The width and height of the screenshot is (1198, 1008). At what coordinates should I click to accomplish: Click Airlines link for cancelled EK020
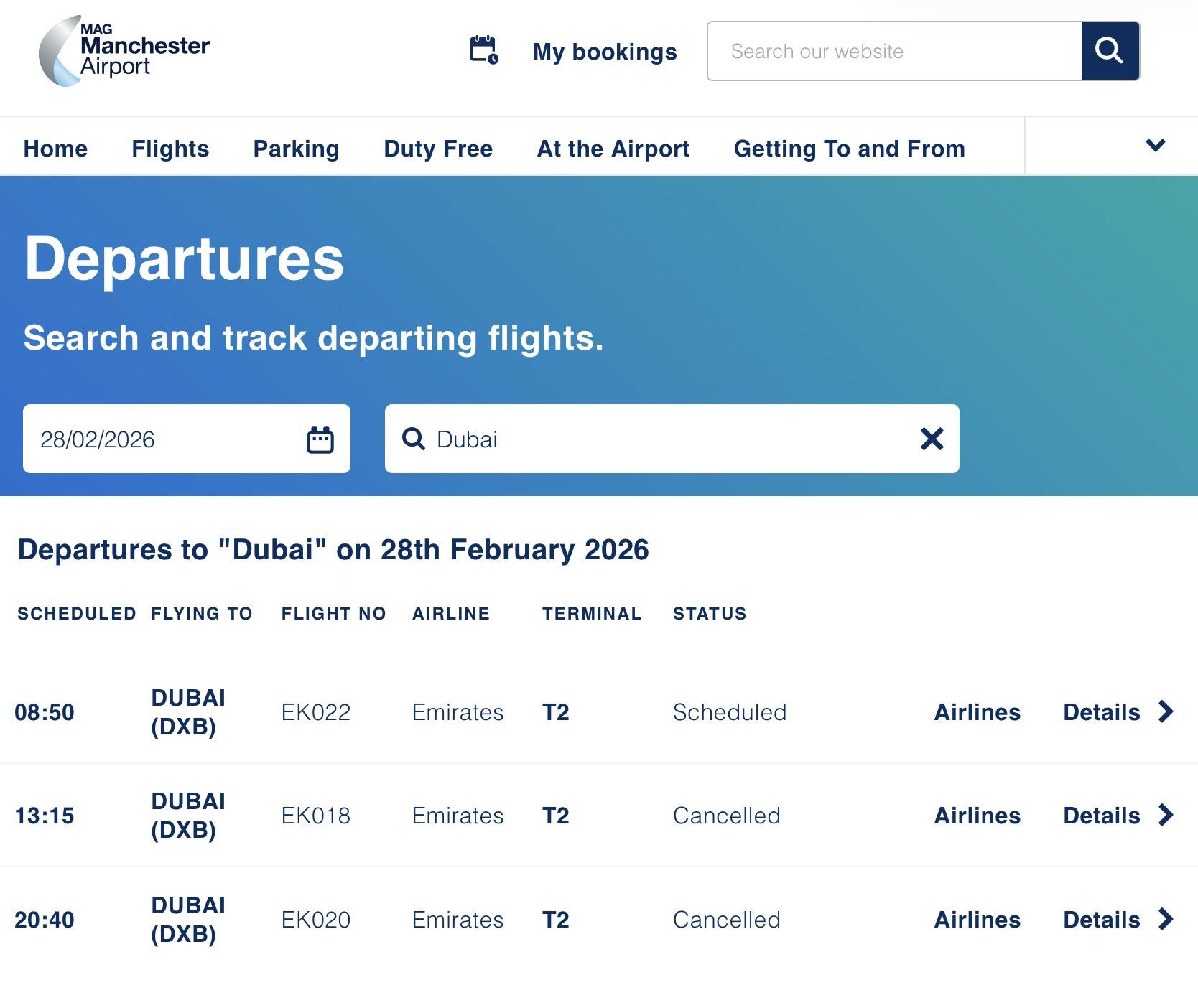point(977,920)
